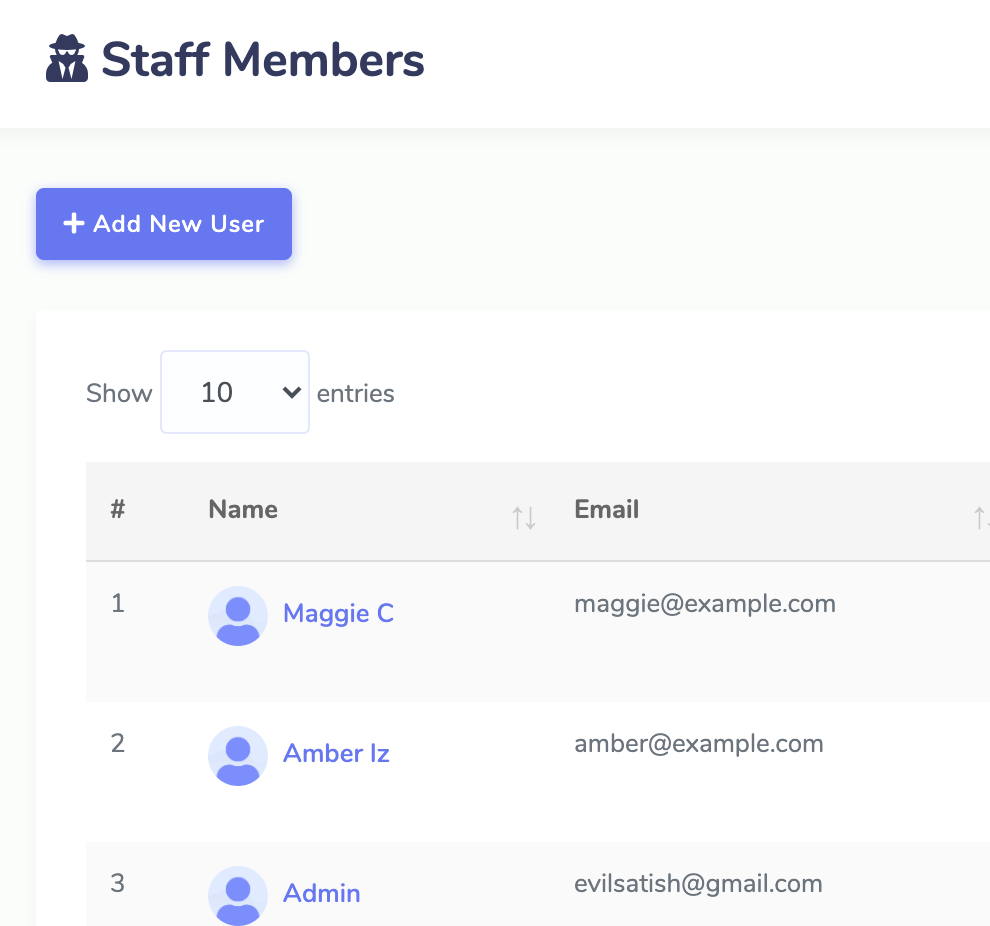The image size is (990, 926).
Task: Click the Add New User button
Action: click(x=164, y=223)
